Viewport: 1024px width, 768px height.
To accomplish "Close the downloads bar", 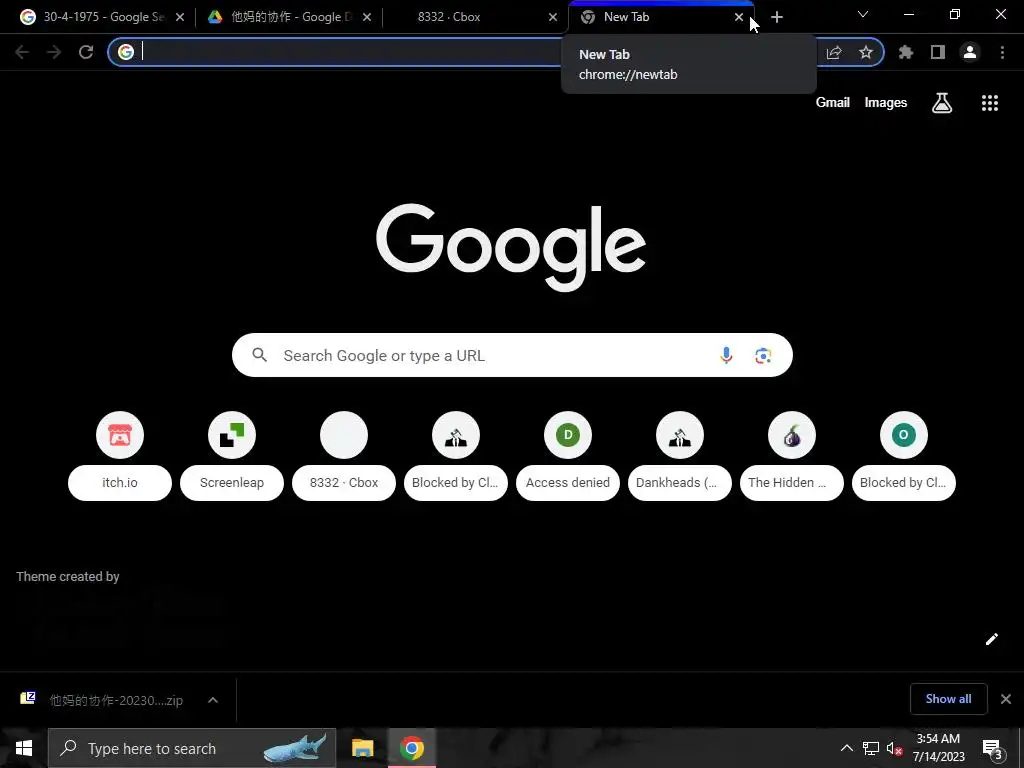I will pos(1006,699).
